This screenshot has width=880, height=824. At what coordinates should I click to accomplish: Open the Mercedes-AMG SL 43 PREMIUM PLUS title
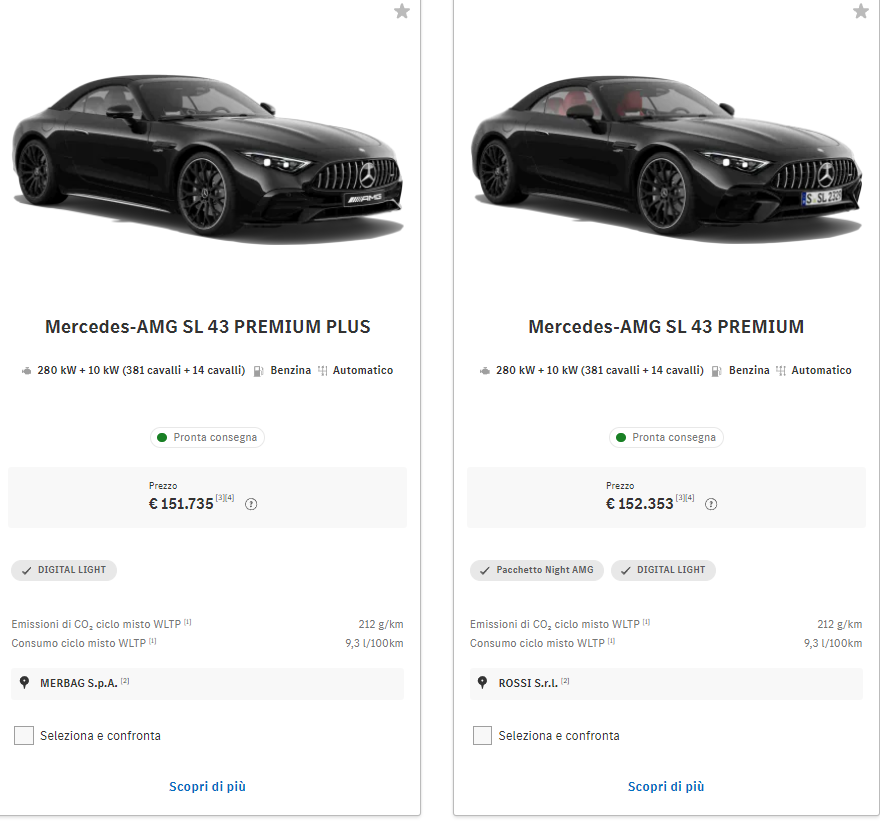tap(208, 327)
